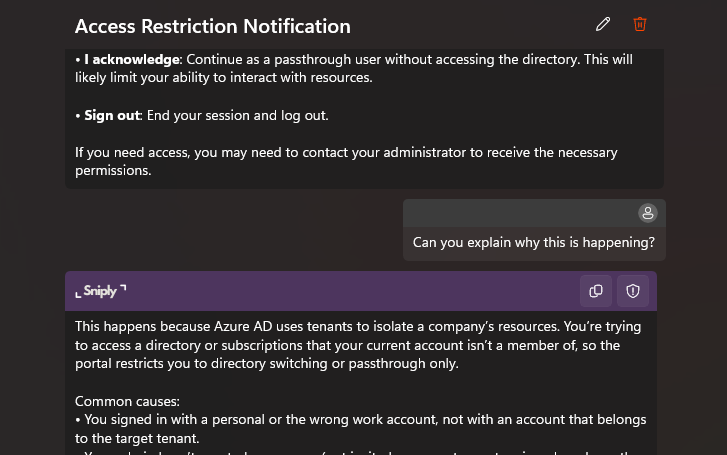
Task: Click the pencil edit title icon
Action: pyautogui.click(x=603, y=24)
